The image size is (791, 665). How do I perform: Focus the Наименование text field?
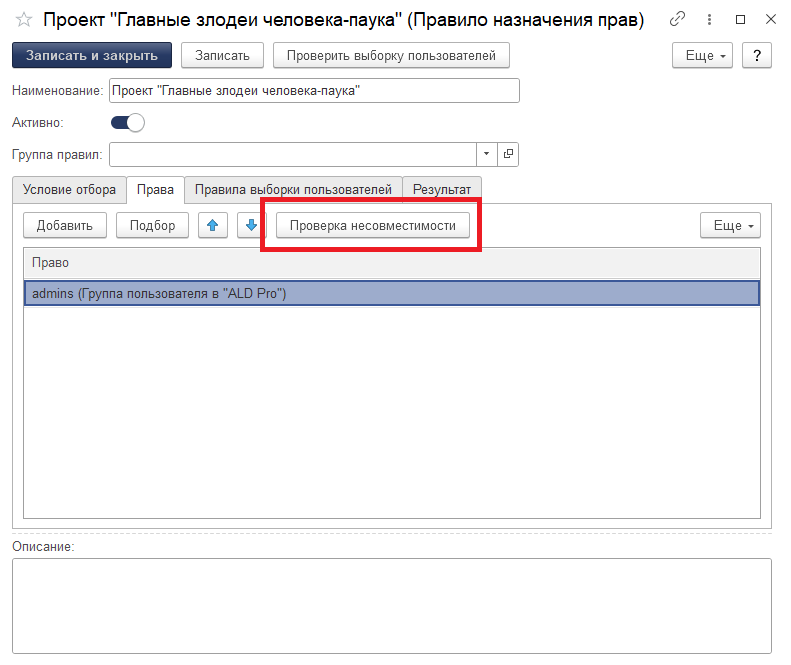coord(314,91)
